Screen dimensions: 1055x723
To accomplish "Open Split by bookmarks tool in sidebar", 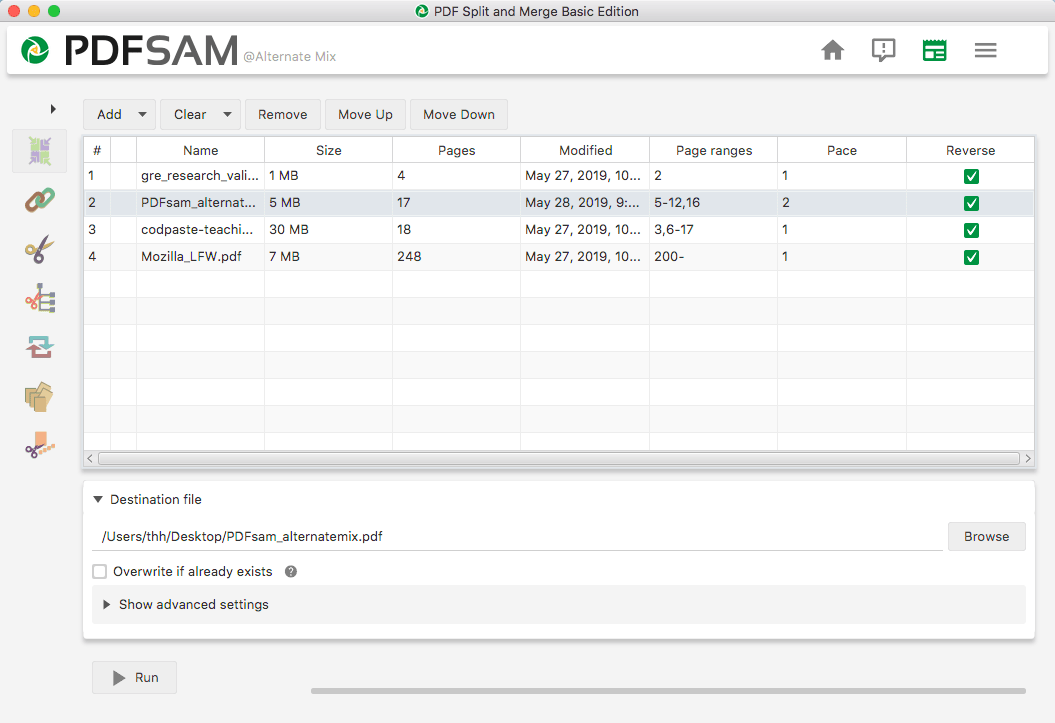I will tap(40, 299).
